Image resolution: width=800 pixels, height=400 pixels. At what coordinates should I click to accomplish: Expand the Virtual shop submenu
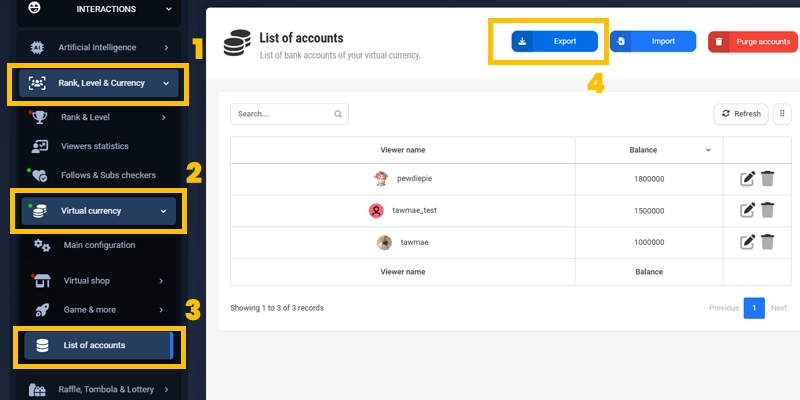[x=99, y=281]
